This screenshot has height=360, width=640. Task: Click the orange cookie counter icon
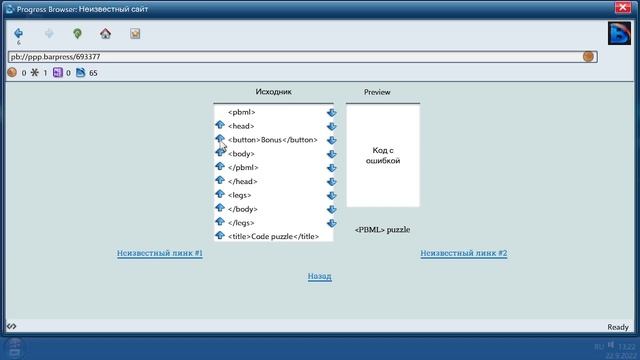pyautogui.click(x=12, y=73)
